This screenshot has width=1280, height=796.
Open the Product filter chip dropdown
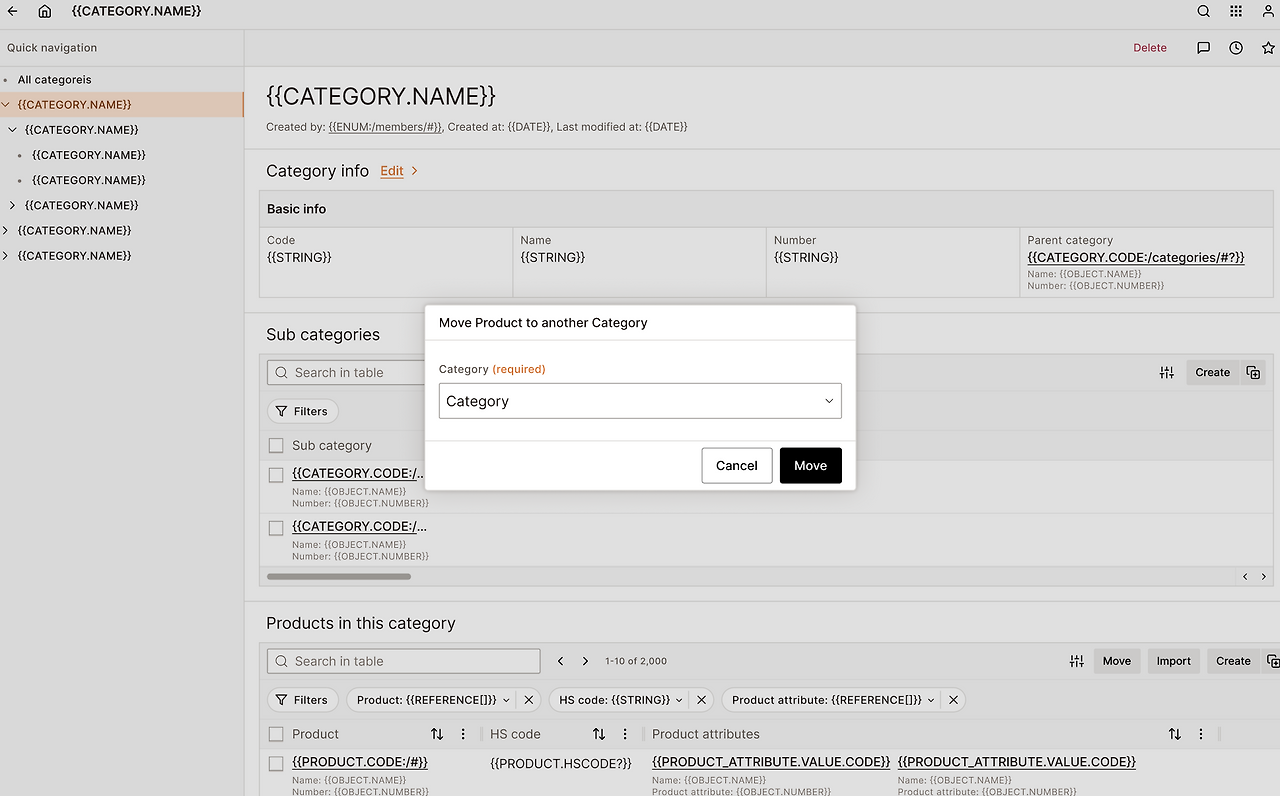click(506, 700)
